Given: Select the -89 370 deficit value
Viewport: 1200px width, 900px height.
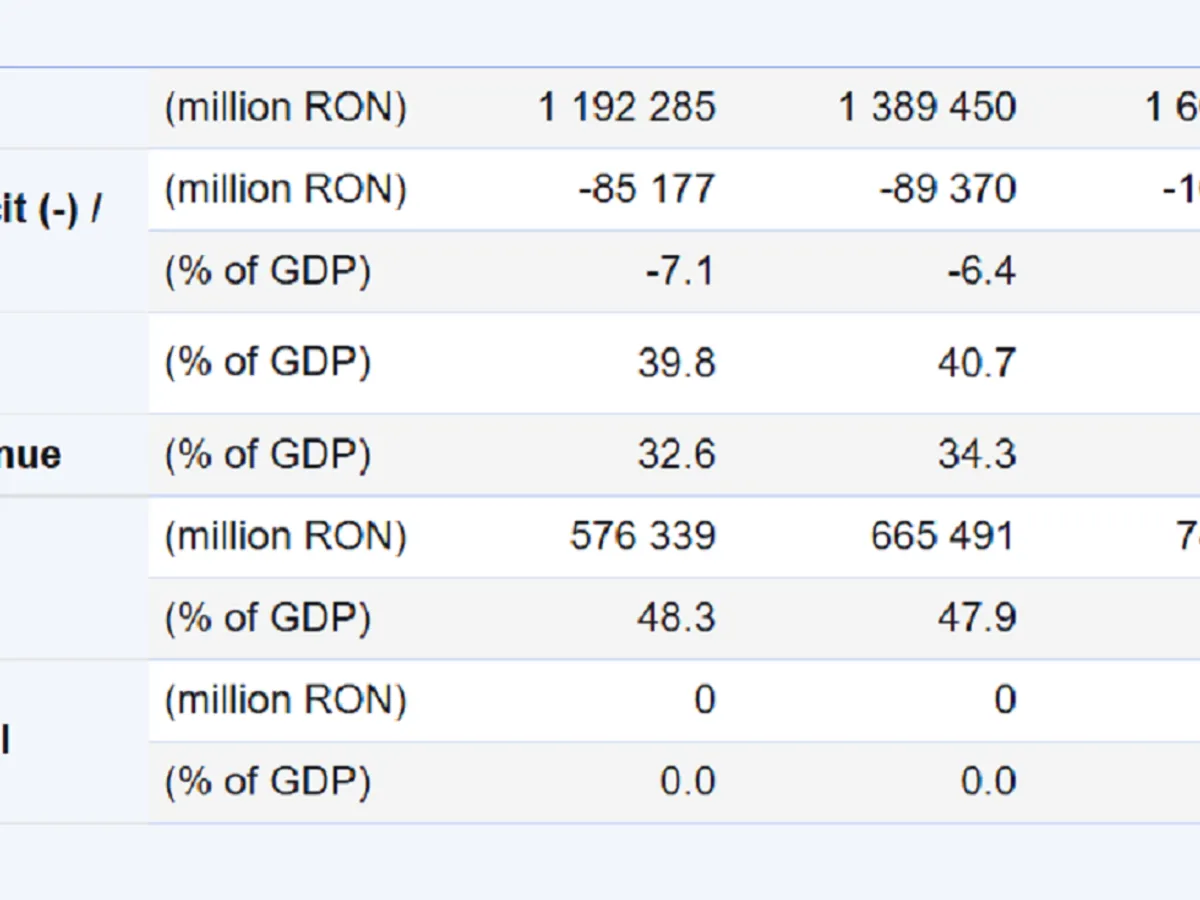Looking at the screenshot, I should (x=947, y=189).
